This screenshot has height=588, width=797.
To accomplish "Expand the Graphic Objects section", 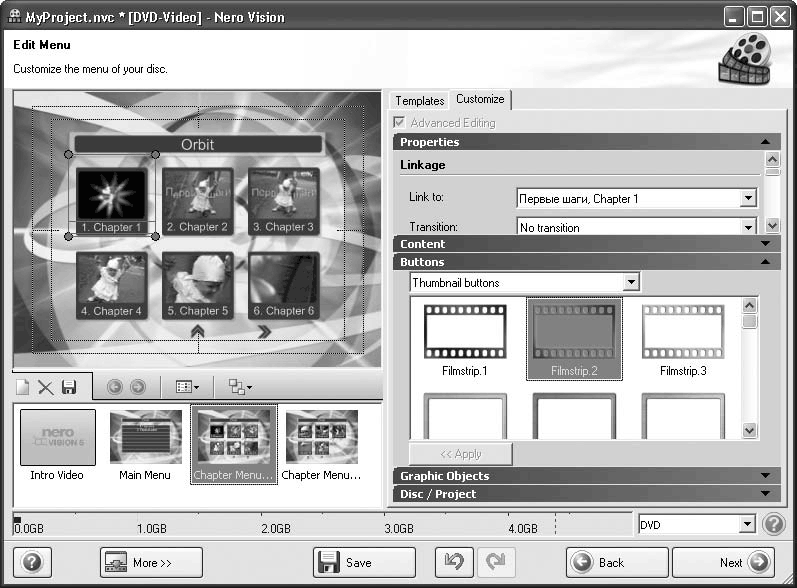I will point(585,476).
